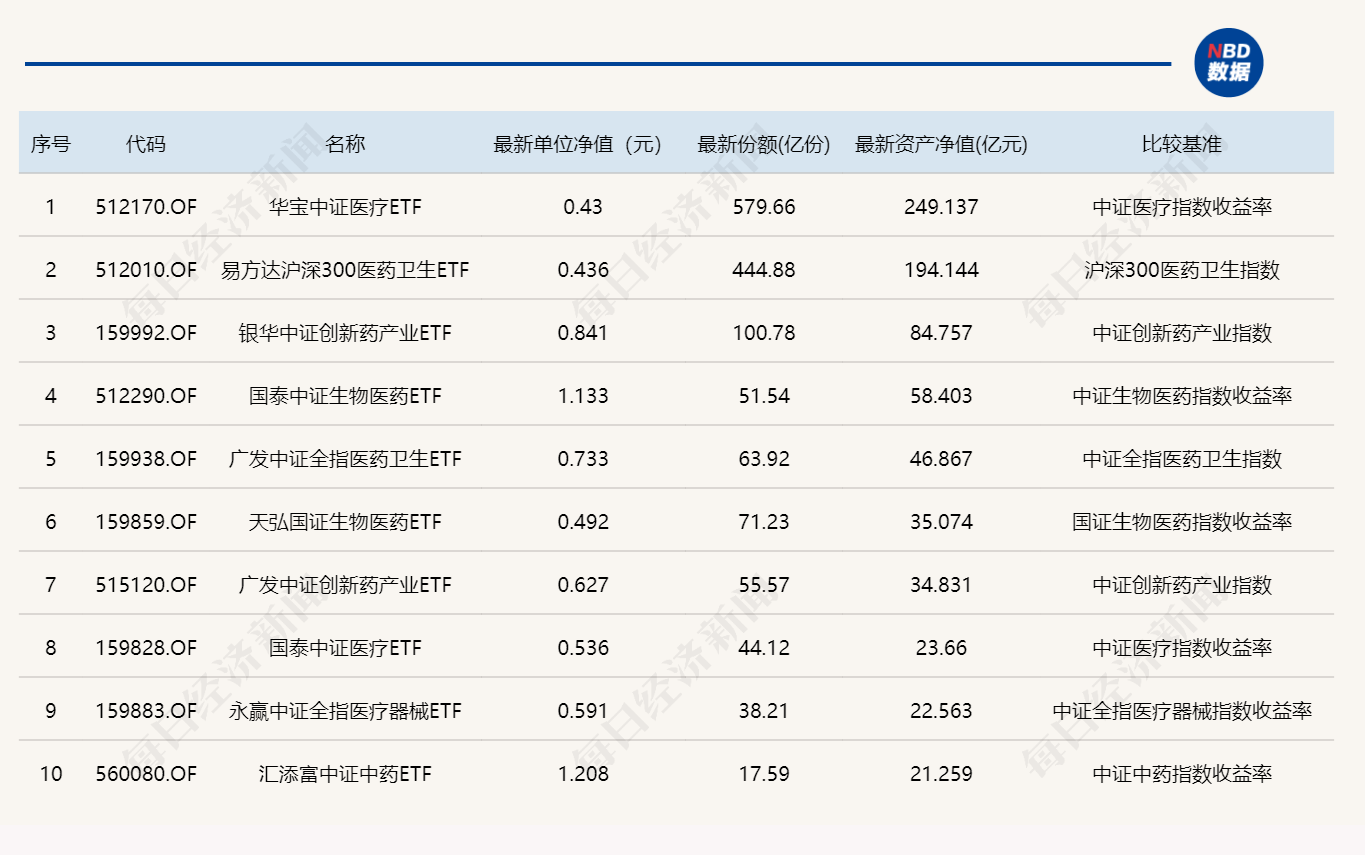Image resolution: width=1365 pixels, height=855 pixels.
Task: Click asset value 194.144
Action: tap(941, 270)
